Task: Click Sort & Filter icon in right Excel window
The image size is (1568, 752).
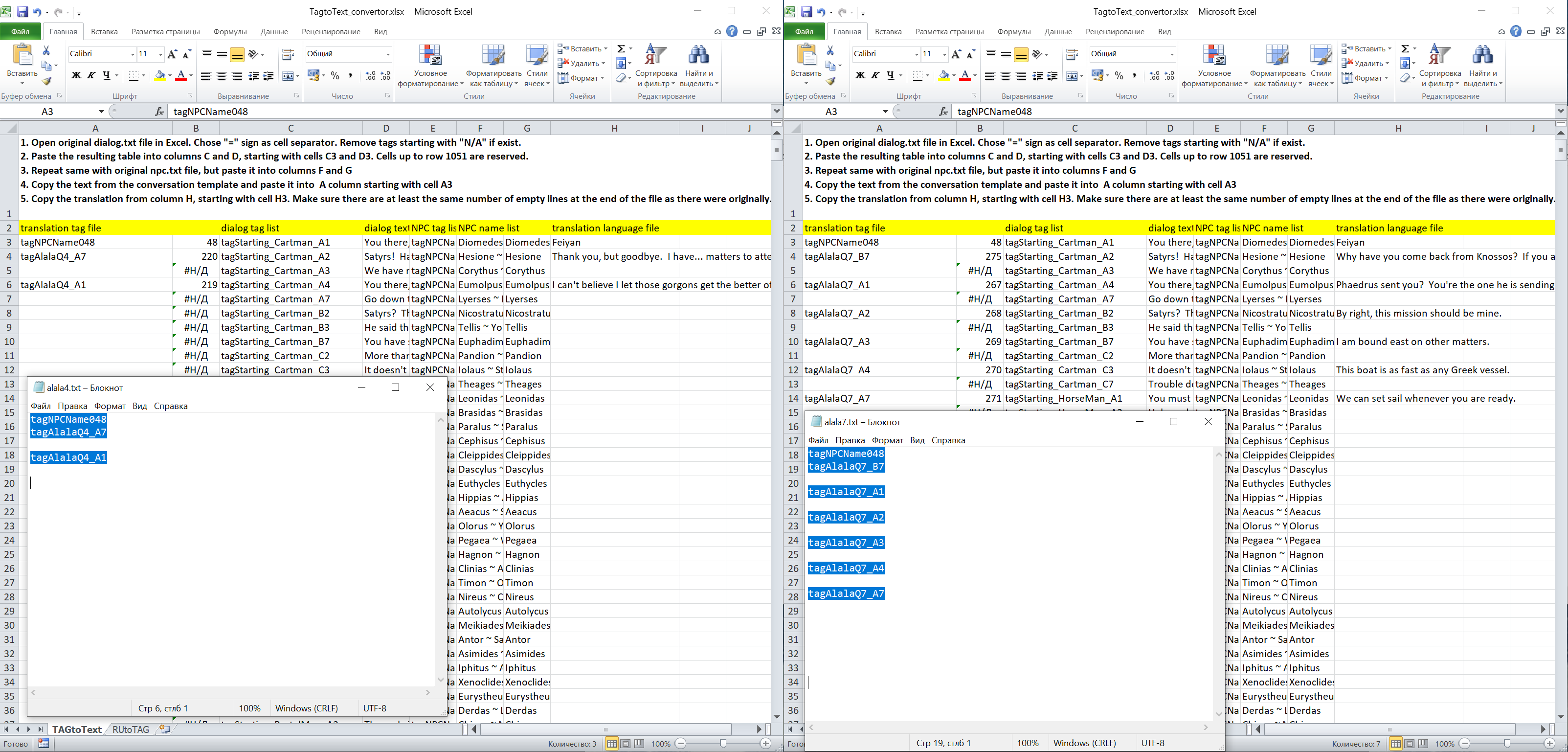Action: point(1439,54)
